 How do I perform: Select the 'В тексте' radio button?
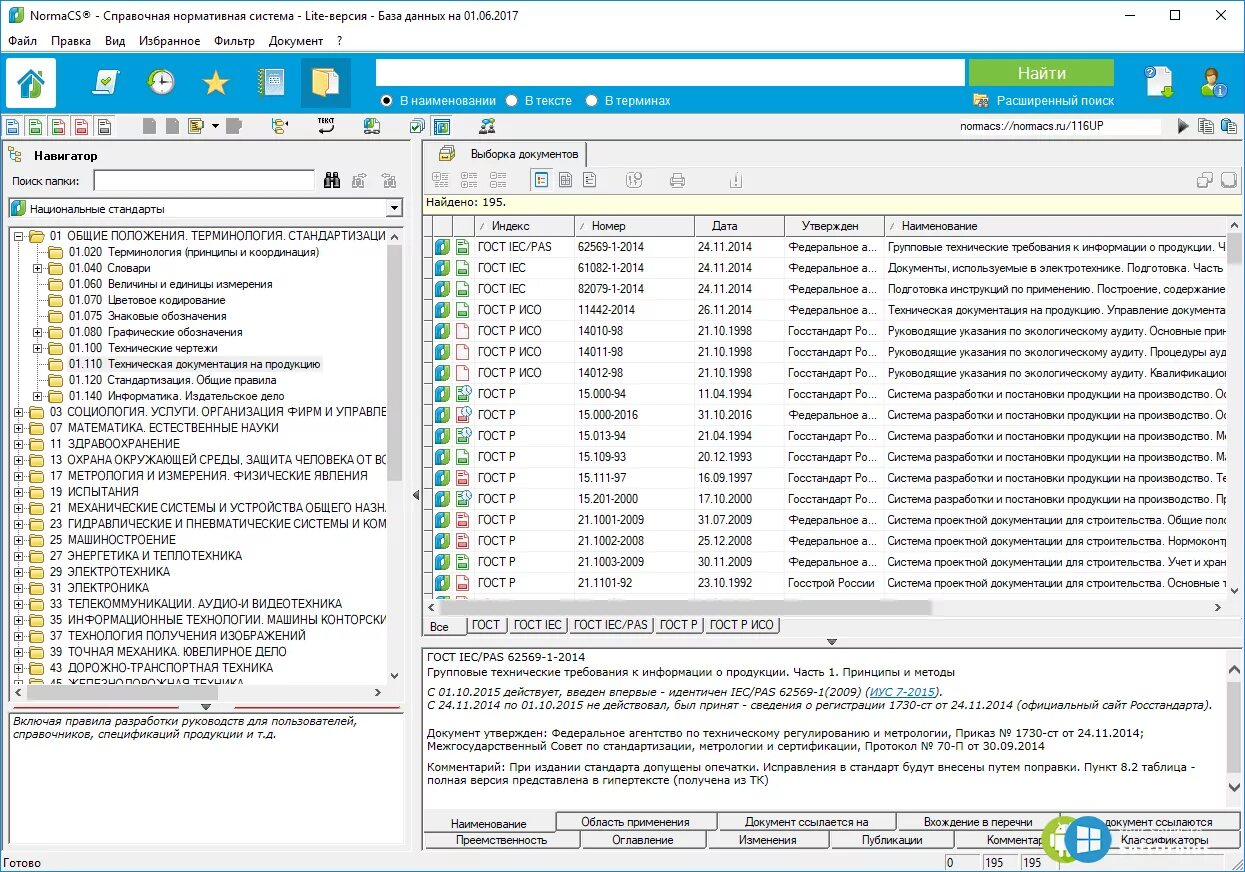coord(512,100)
